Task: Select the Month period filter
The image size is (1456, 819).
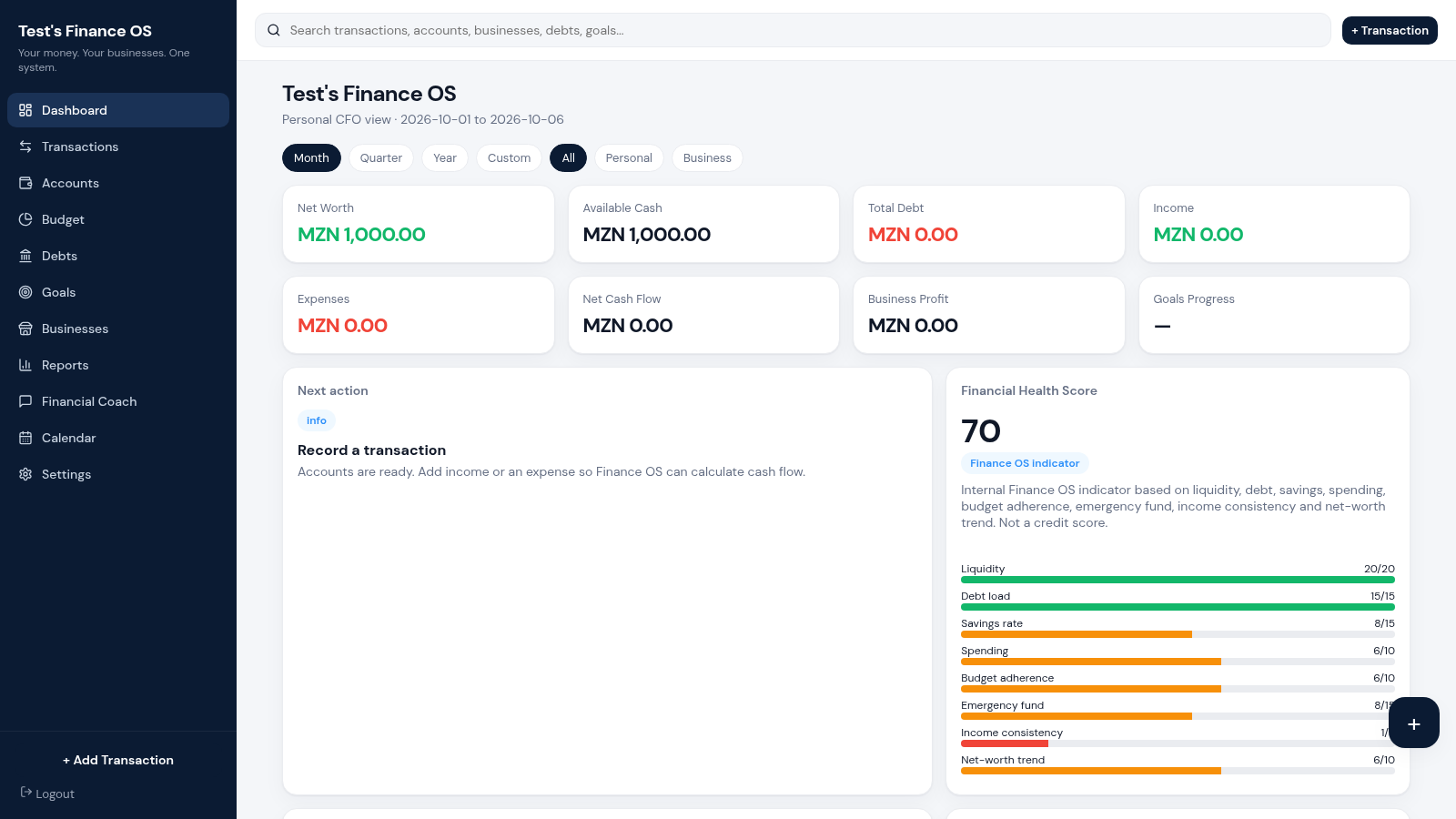Action: coord(311,157)
